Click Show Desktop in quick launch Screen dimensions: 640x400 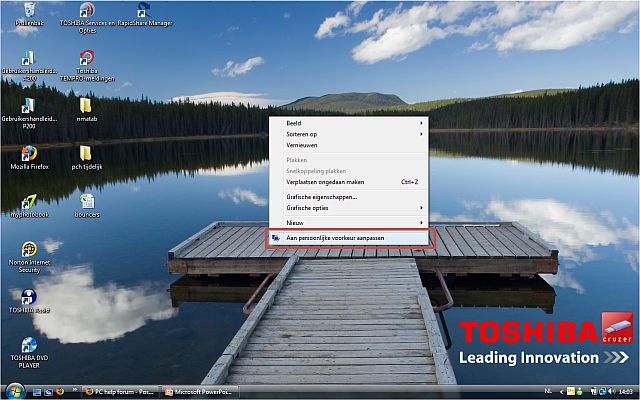click(37, 392)
